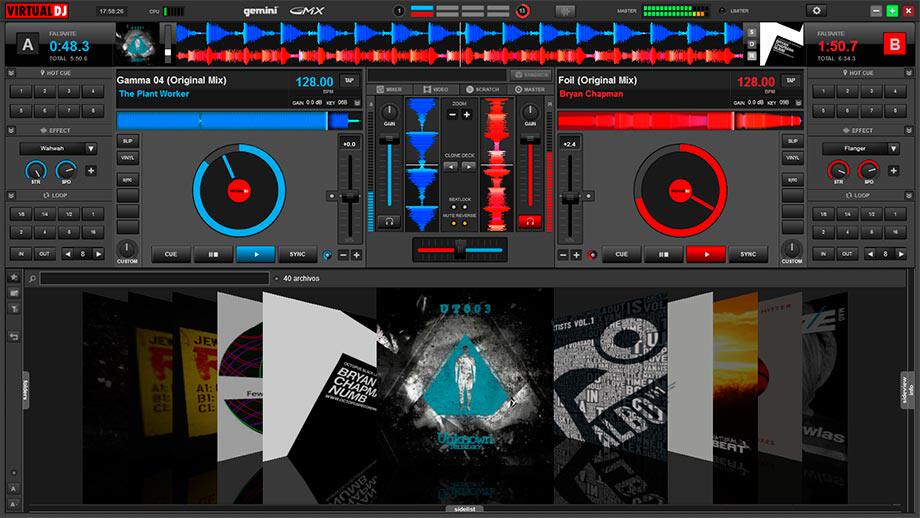The height and width of the screenshot is (518, 920).
Task: Click the browser search input field
Action: 154,278
